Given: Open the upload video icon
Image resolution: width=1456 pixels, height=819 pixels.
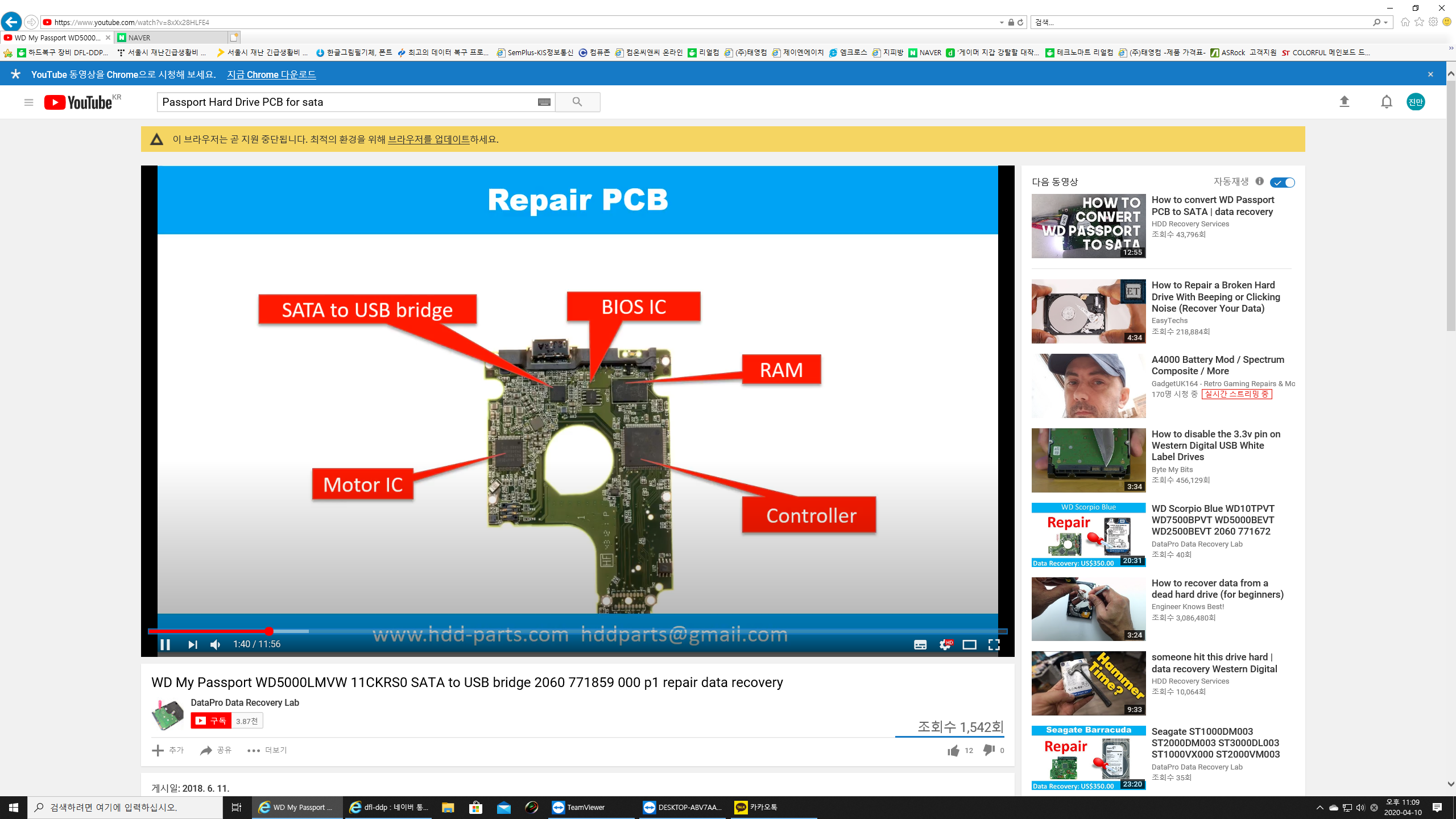Looking at the screenshot, I should pyautogui.click(x=1345, y=102).
